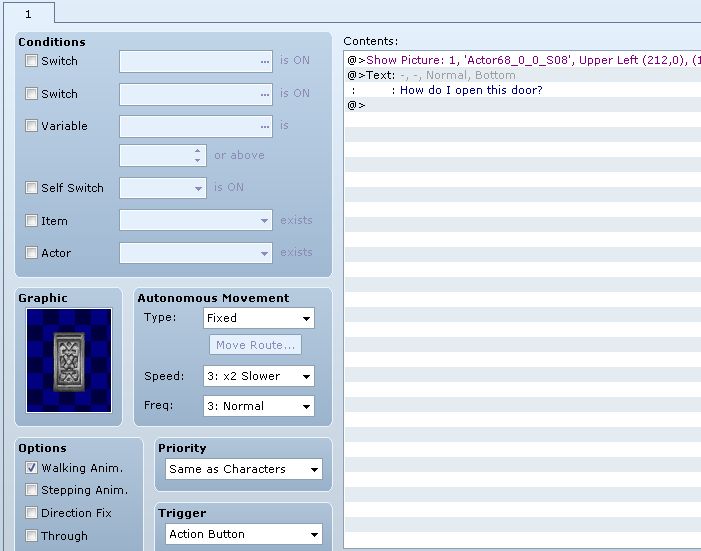Screen dimensions: 701x551
Task: Uncheck the Walking Anim. option
Action: click(x=31, y=468)
